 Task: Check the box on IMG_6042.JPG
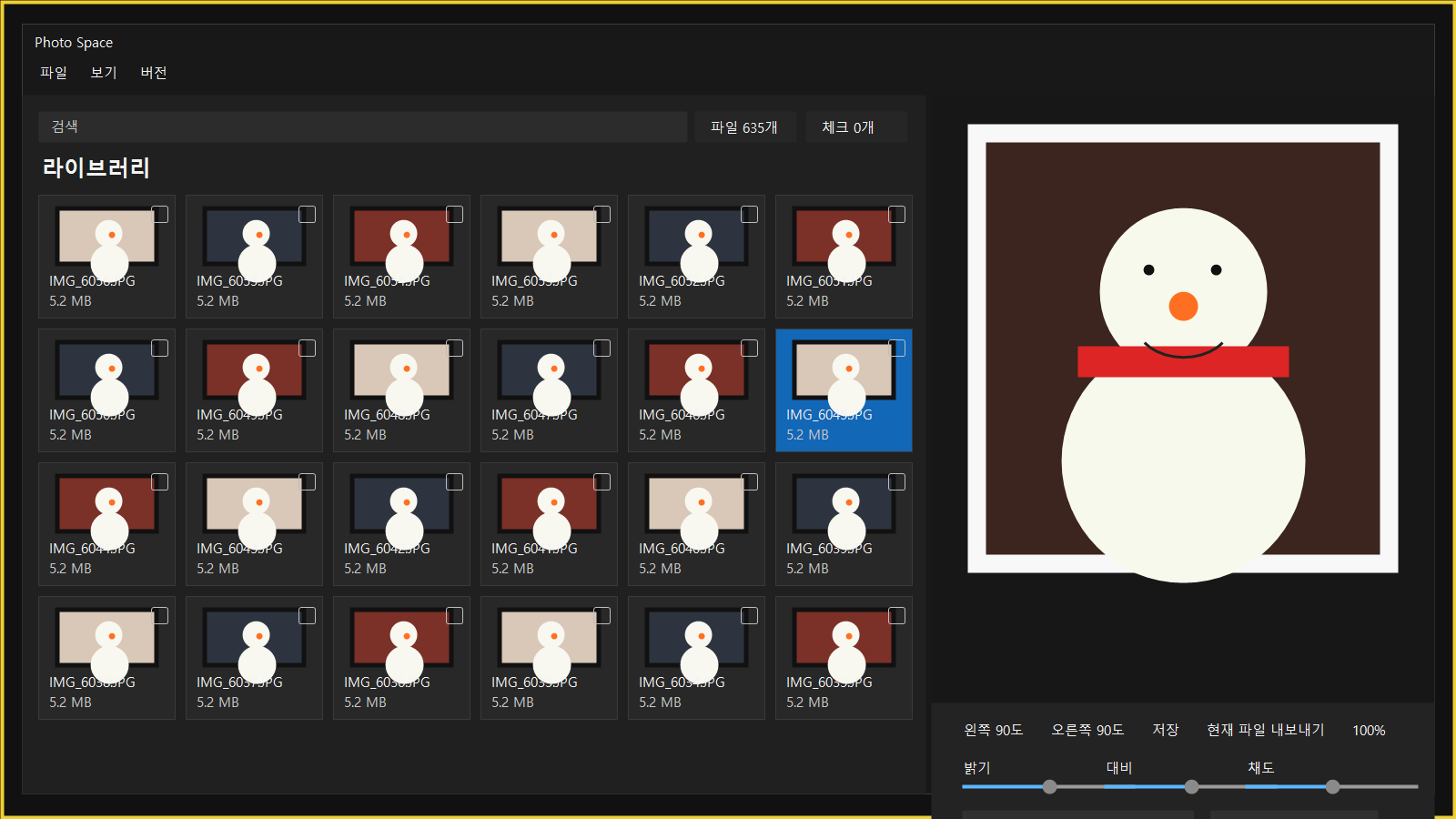(455, 482)
